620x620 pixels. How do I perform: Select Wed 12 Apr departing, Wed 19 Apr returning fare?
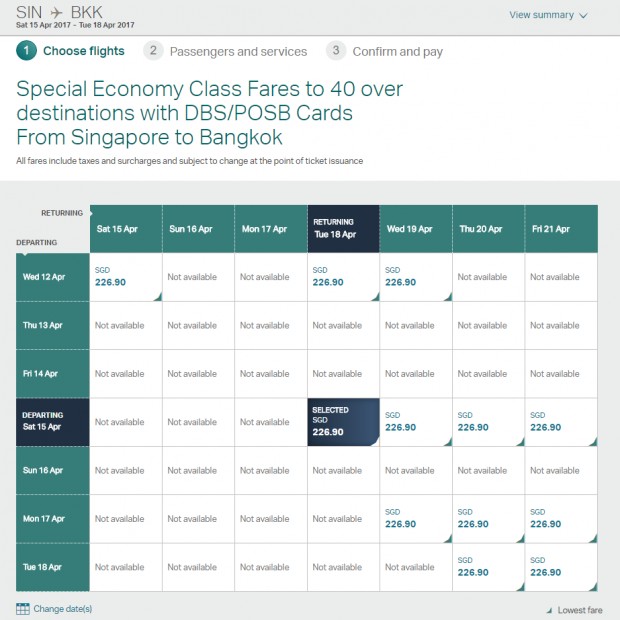click(x=416, y=277)
